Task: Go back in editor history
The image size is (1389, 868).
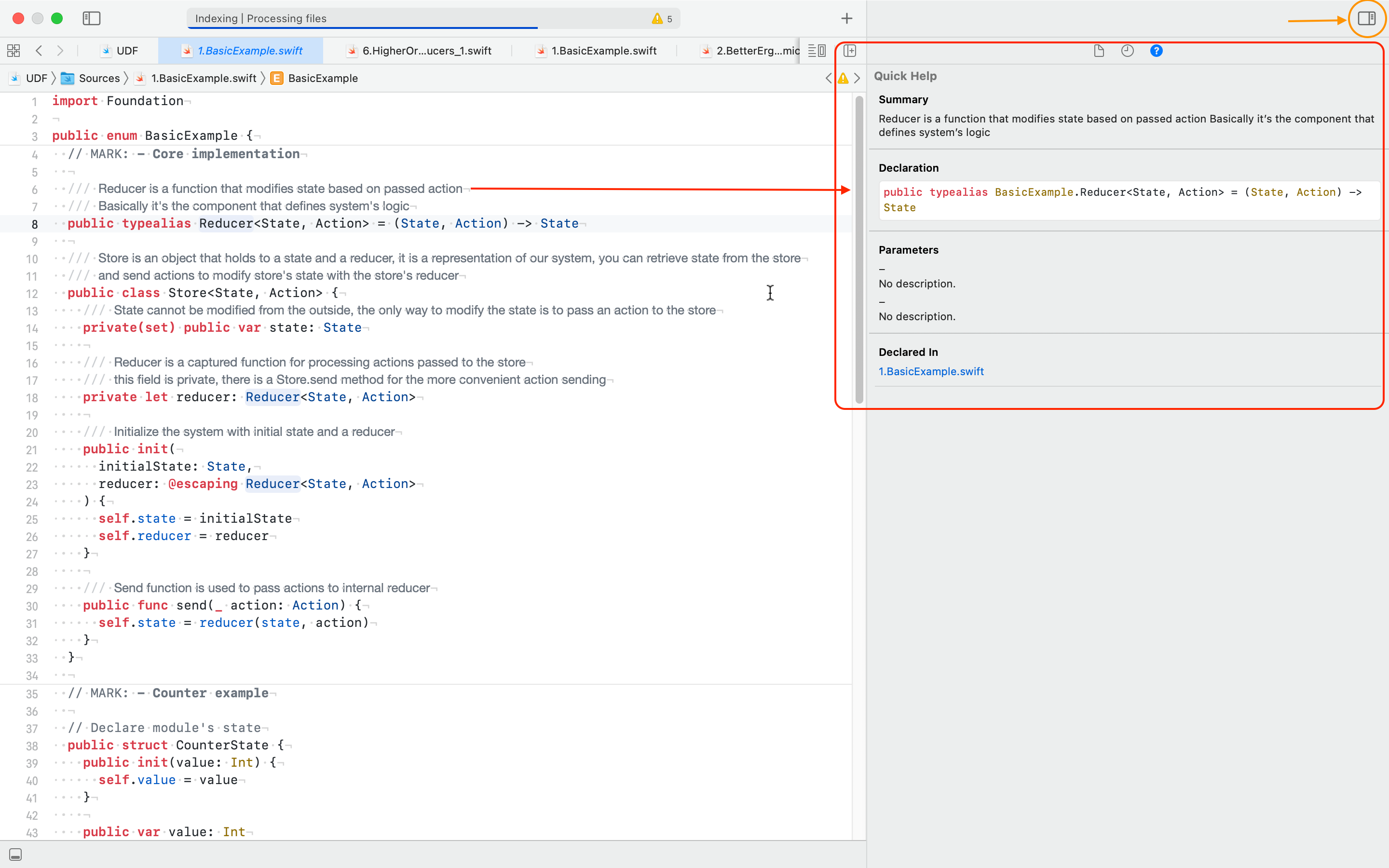Action: 39,51
